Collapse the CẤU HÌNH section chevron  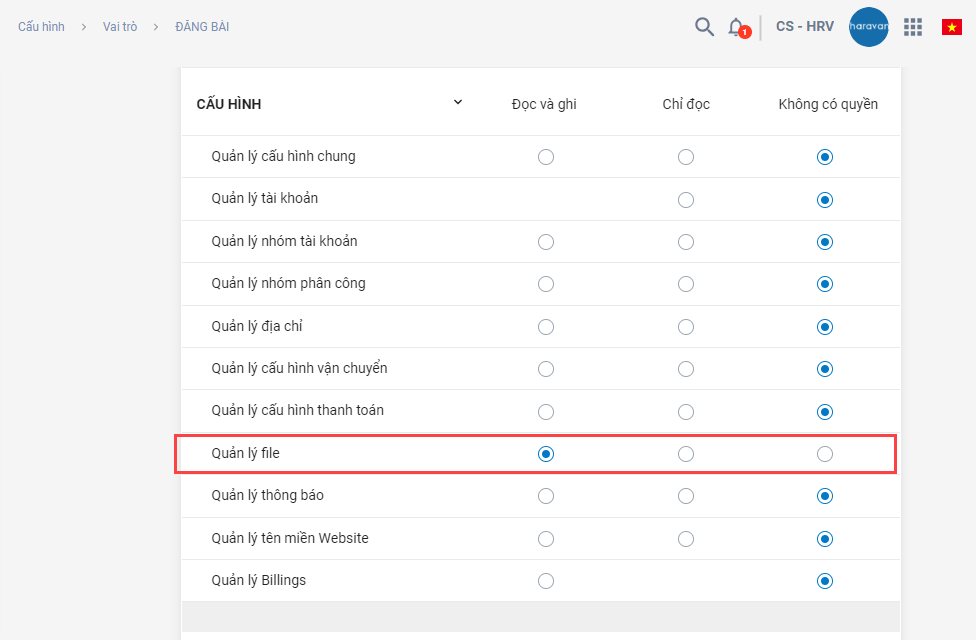click(458, 102)
